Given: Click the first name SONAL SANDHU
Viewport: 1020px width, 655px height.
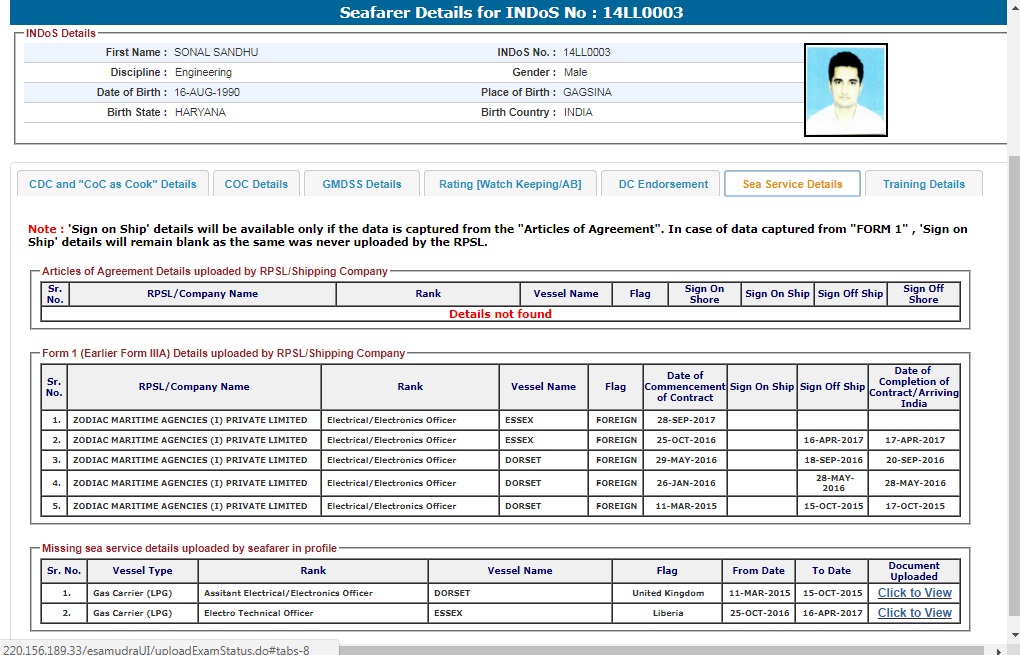Looking at the screenshot, I should click(x=216, y=52).
